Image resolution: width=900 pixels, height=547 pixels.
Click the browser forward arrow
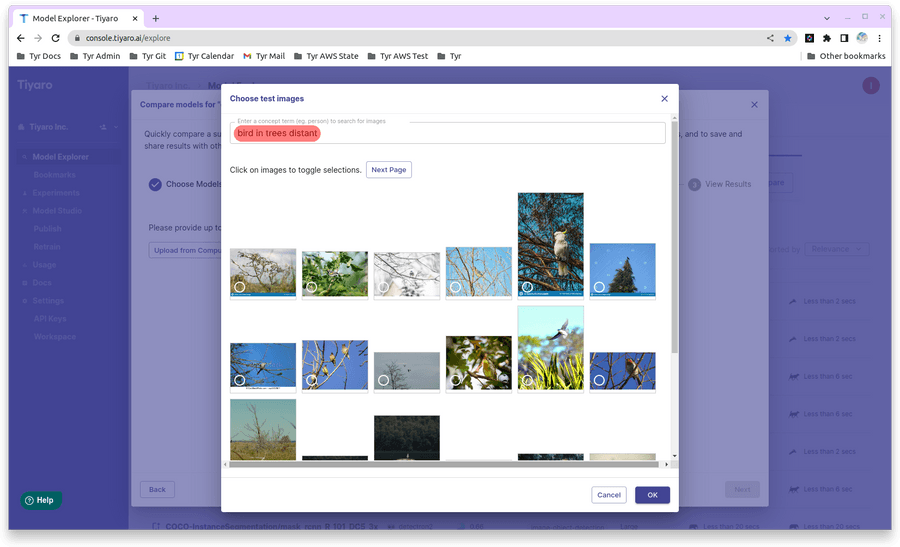point(38,38)
